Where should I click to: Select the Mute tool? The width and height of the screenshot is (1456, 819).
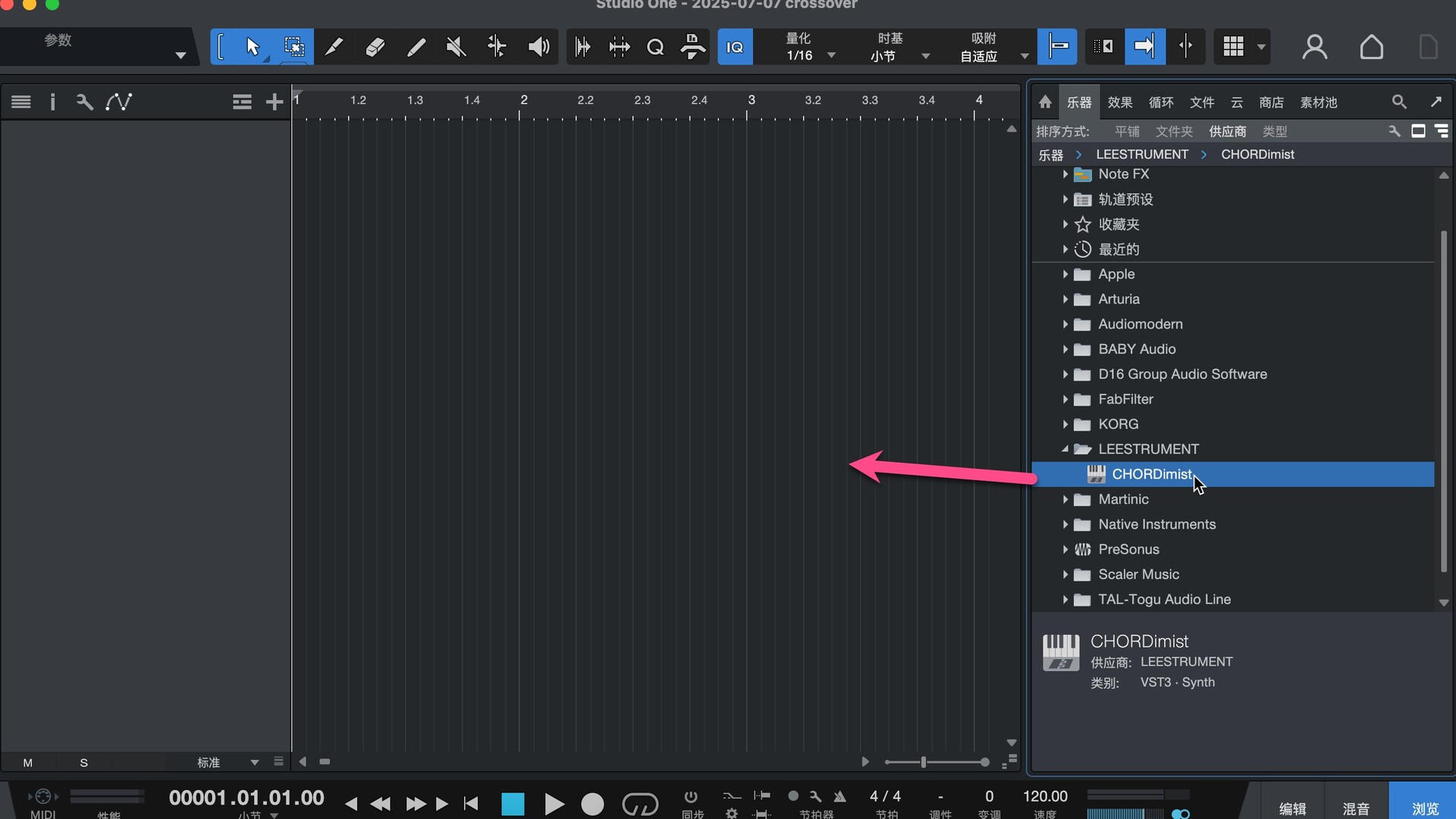pyautogui.click(x=456, y=47)
